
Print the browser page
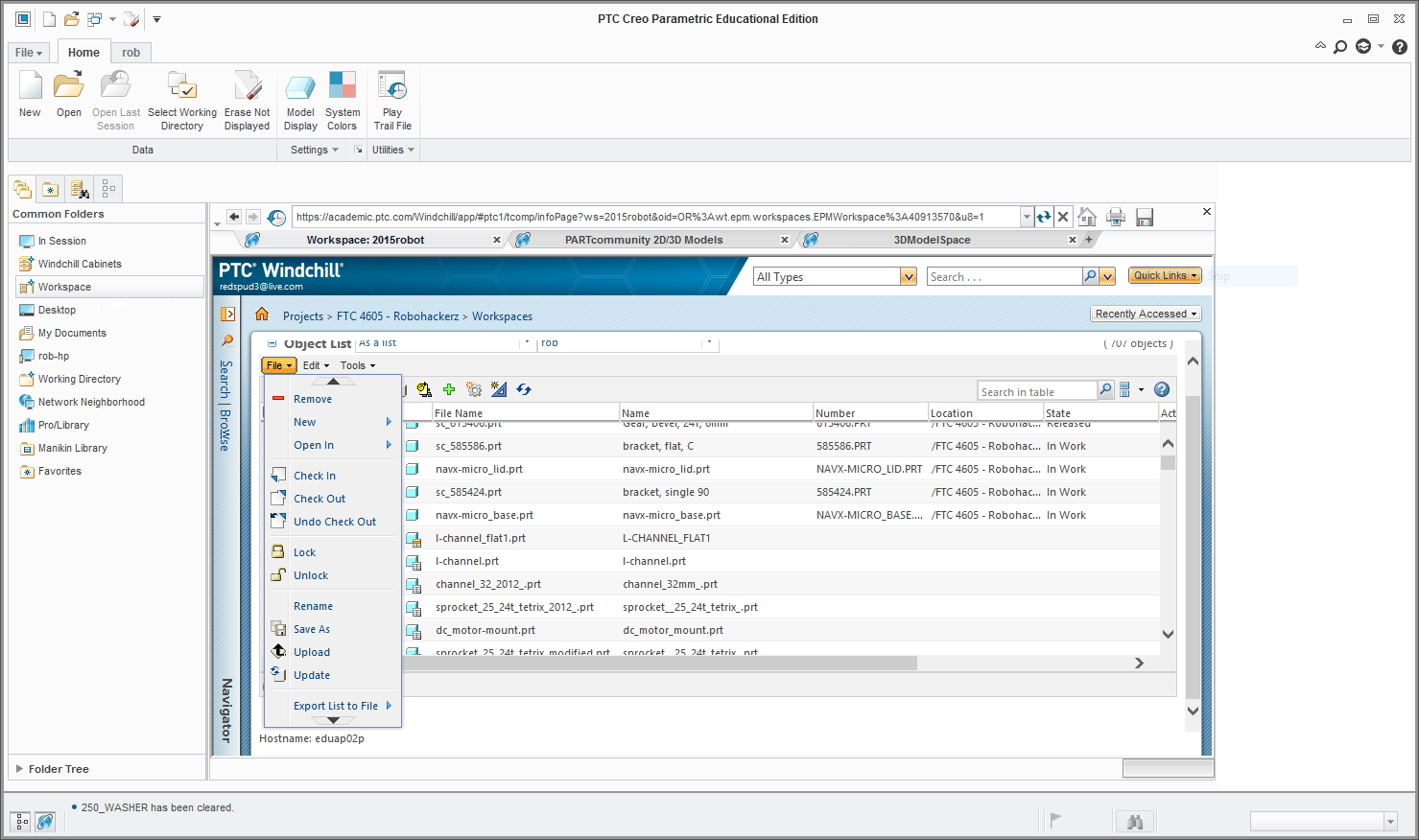tap(1116, 217)
